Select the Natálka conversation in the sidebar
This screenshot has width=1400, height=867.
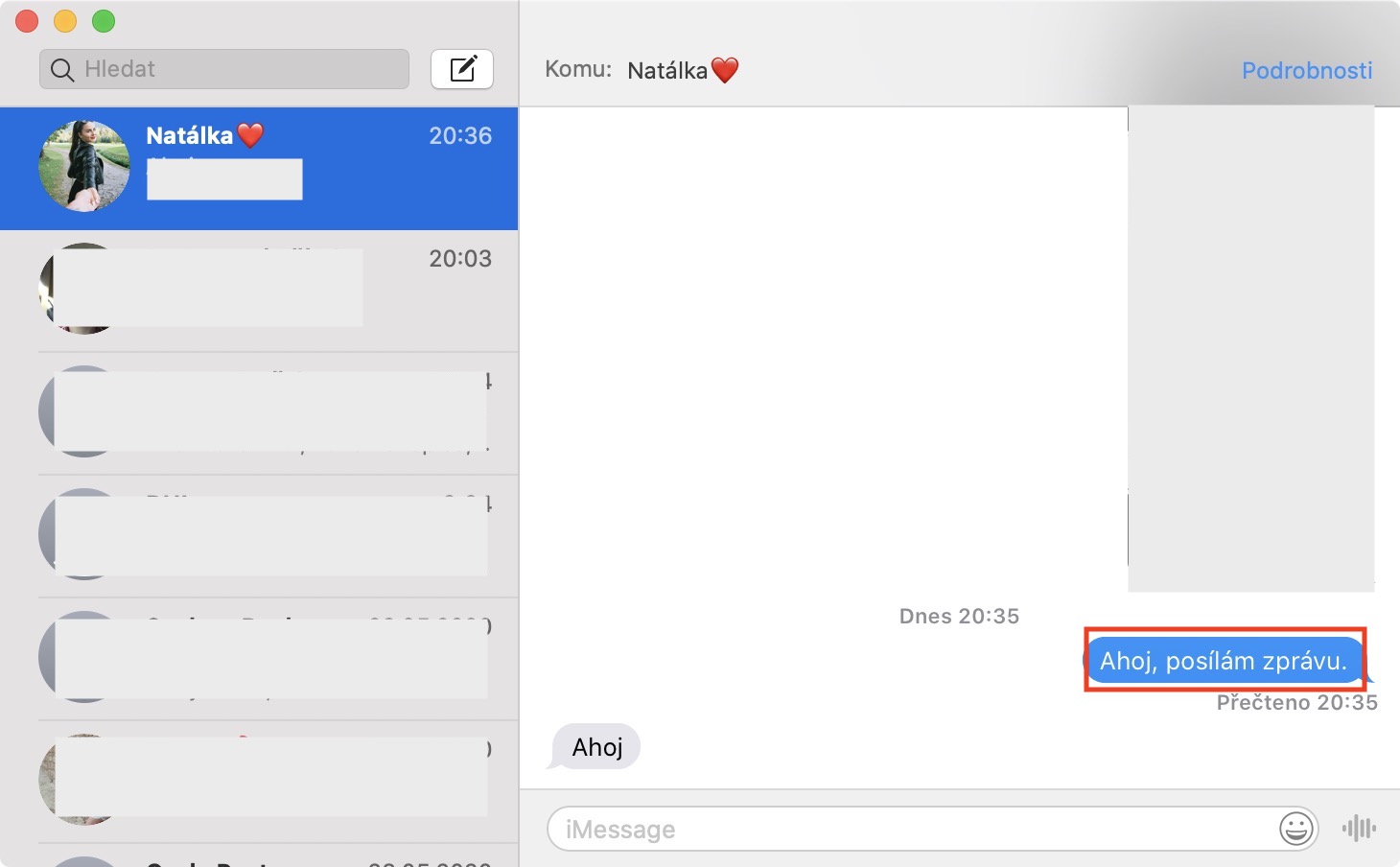(x=259, y=169)
